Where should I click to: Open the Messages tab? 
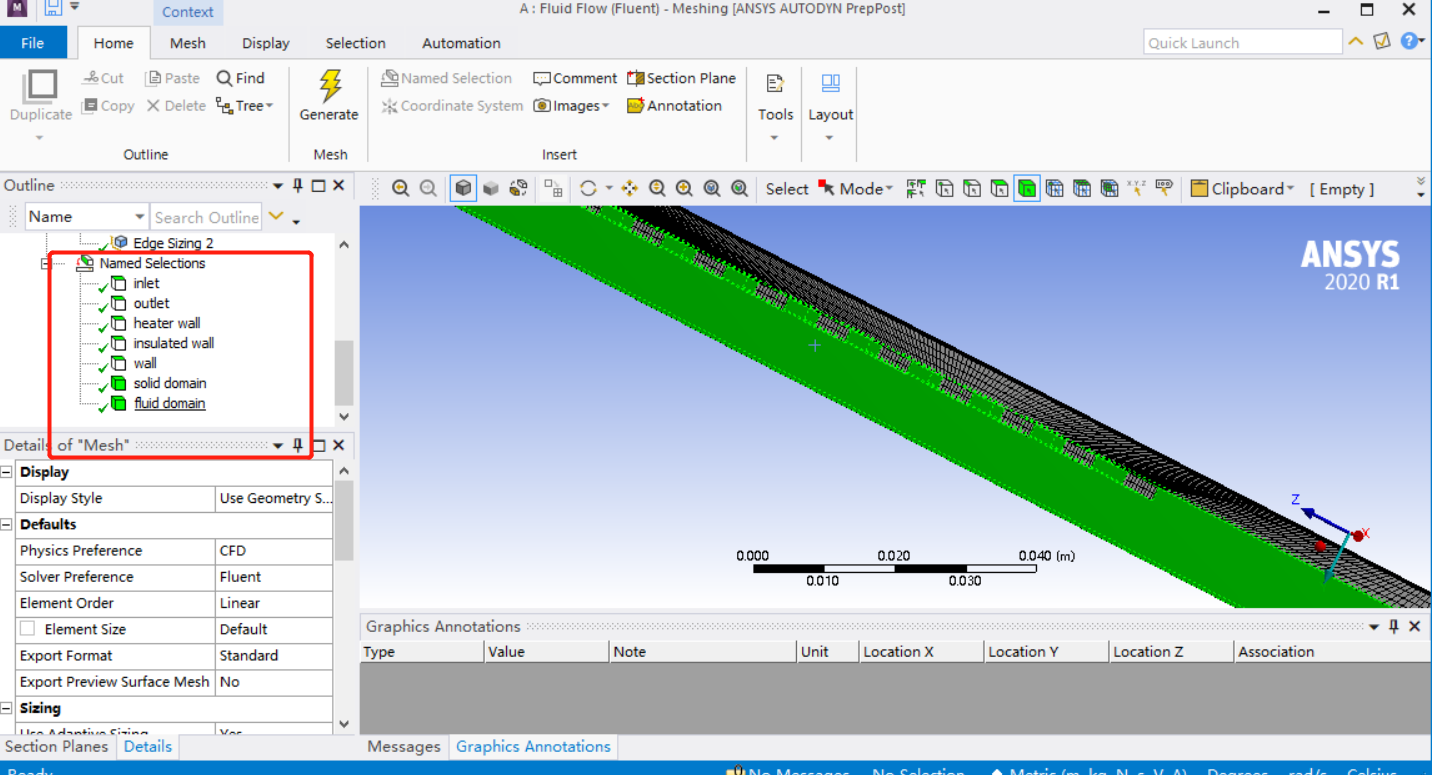tap(404, 746)
